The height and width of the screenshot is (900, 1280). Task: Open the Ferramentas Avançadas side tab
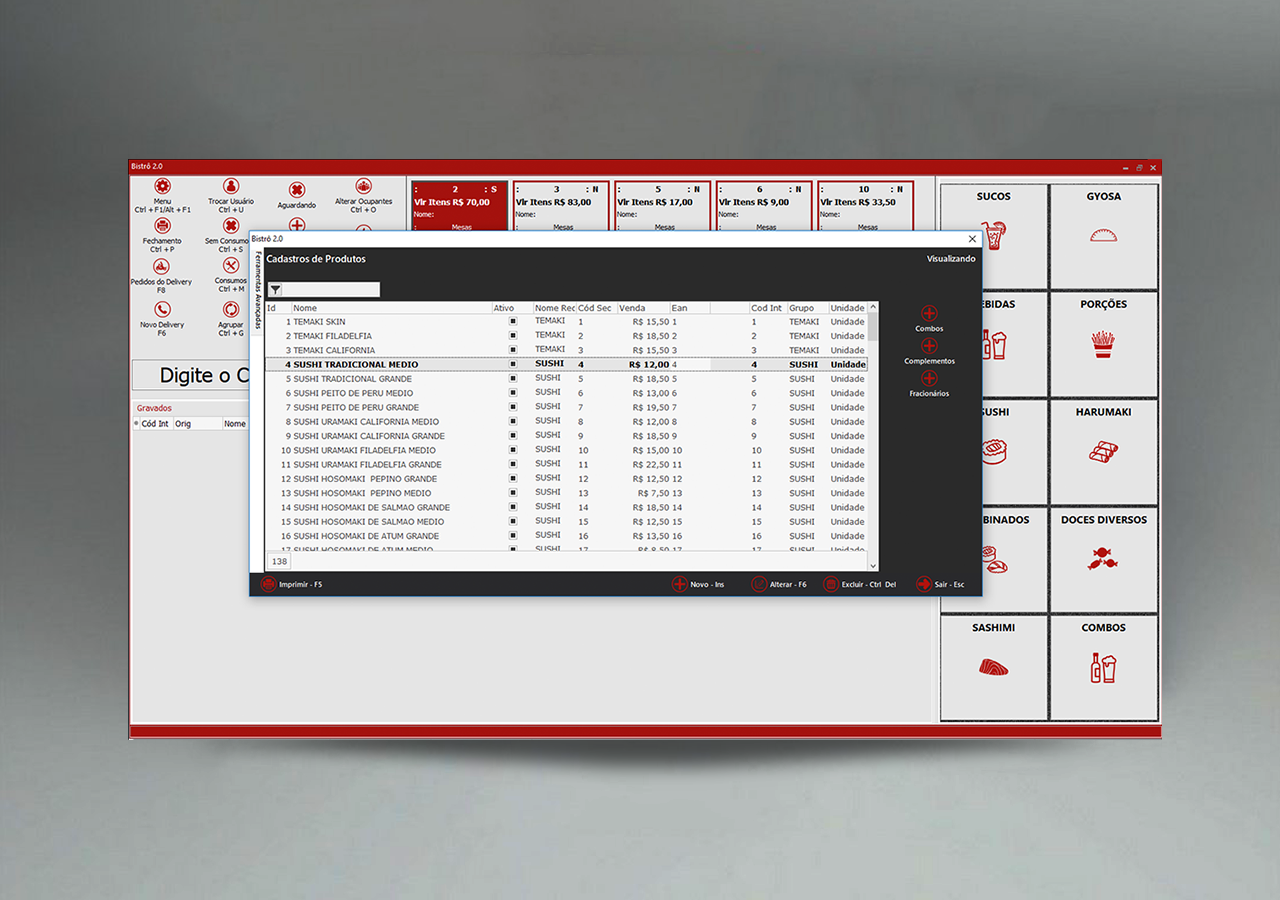pyautogui.click(x=257, y=290)
